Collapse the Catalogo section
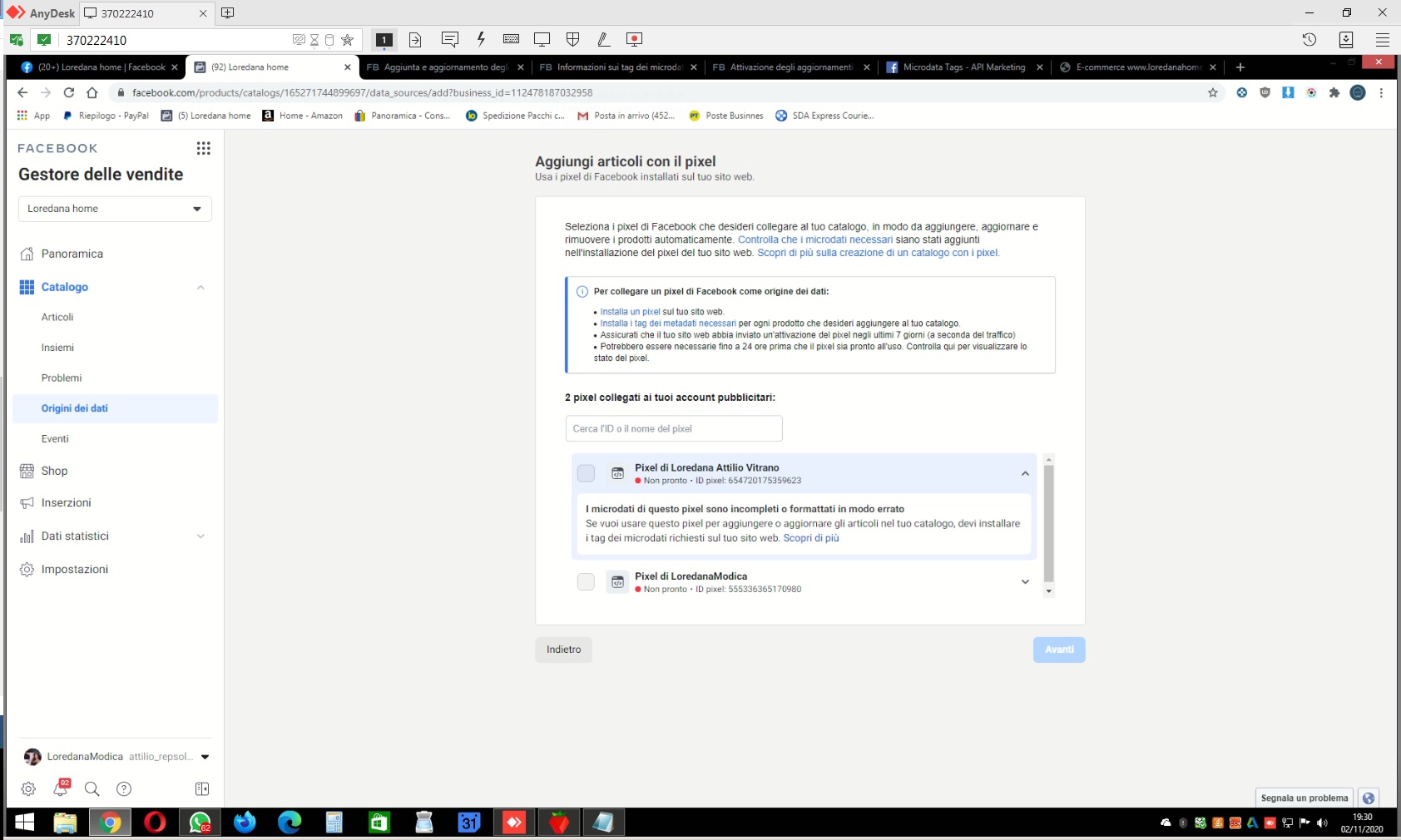This screenshot has height=840, width=1401. pos(200,287)
